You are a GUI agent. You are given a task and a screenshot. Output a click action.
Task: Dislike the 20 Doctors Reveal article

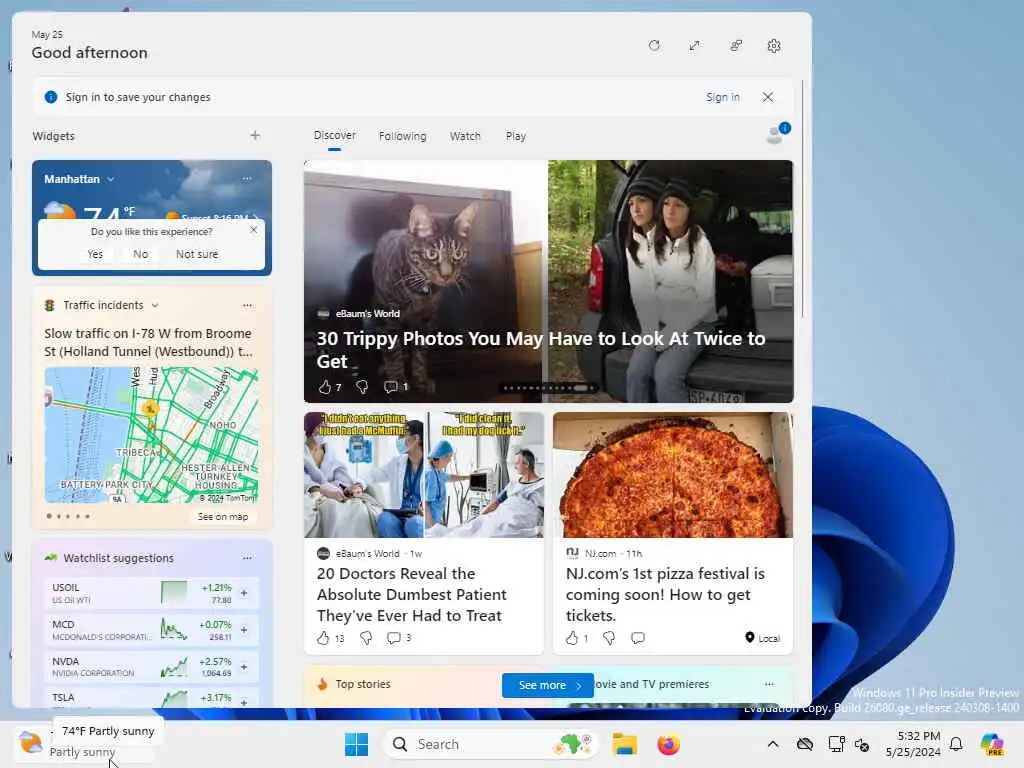[x=366, y=638]
